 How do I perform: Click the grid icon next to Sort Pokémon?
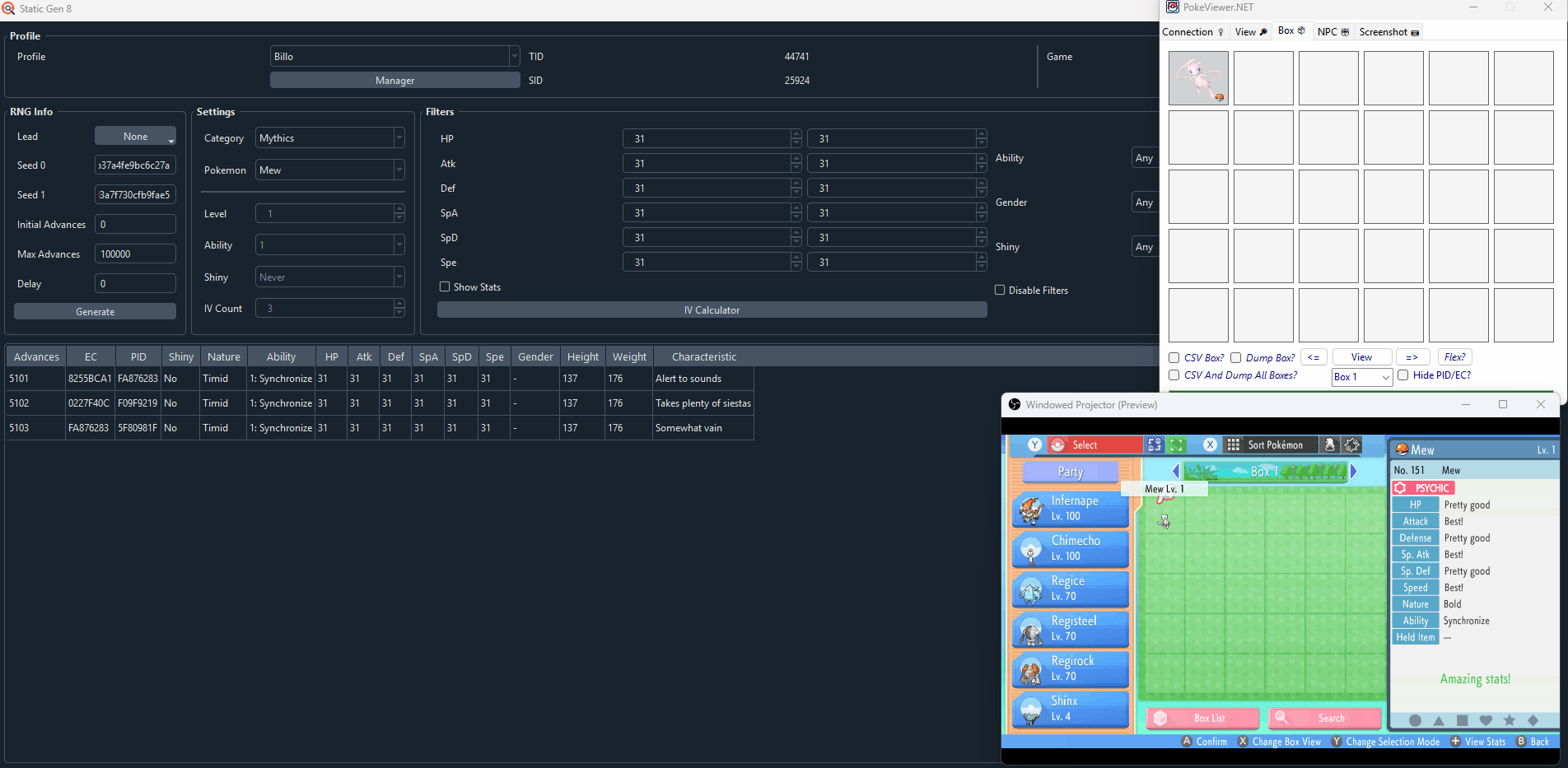[1233, 445]
